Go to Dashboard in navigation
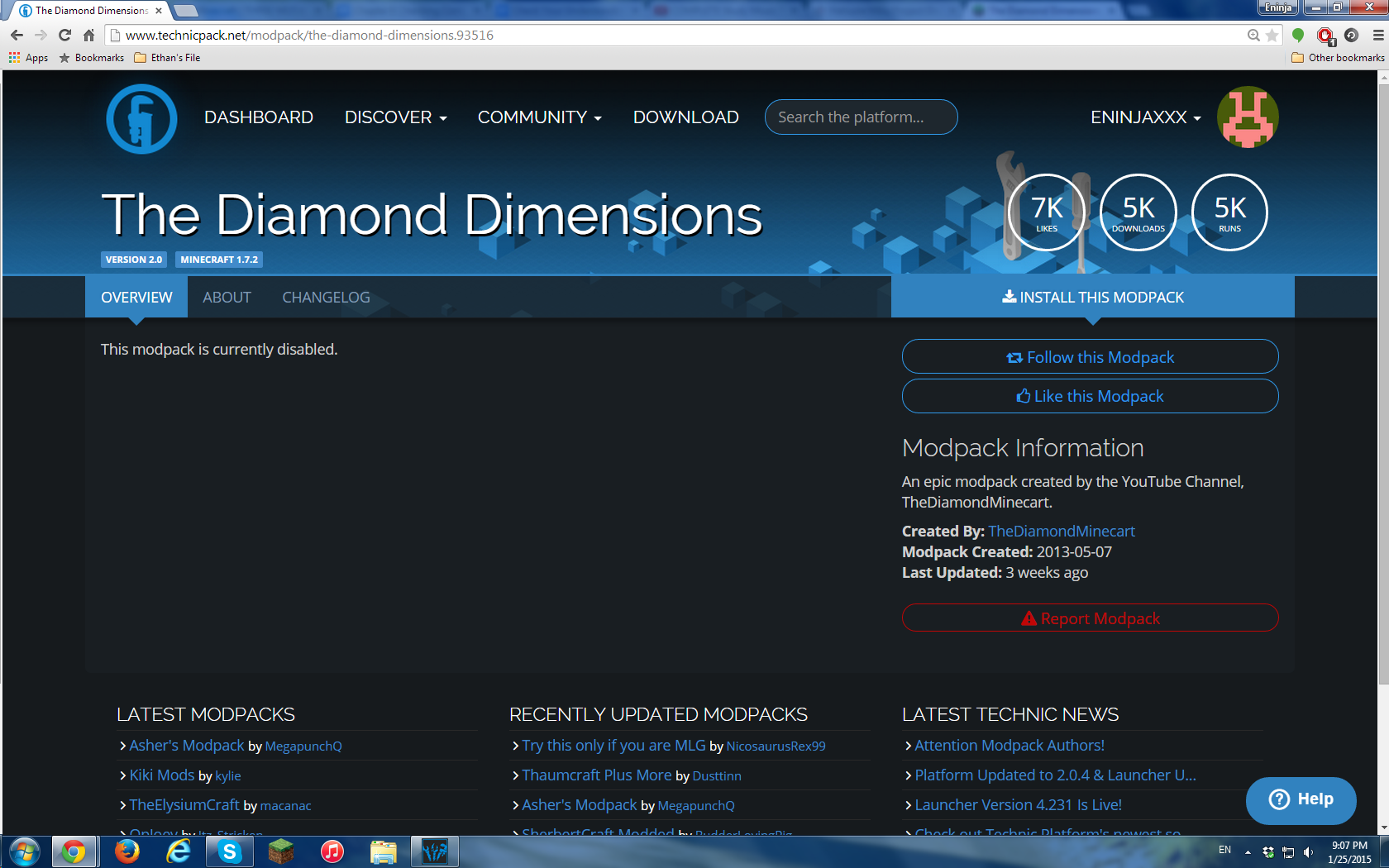The image size is (1389, 868). click(x=259, y=117)
